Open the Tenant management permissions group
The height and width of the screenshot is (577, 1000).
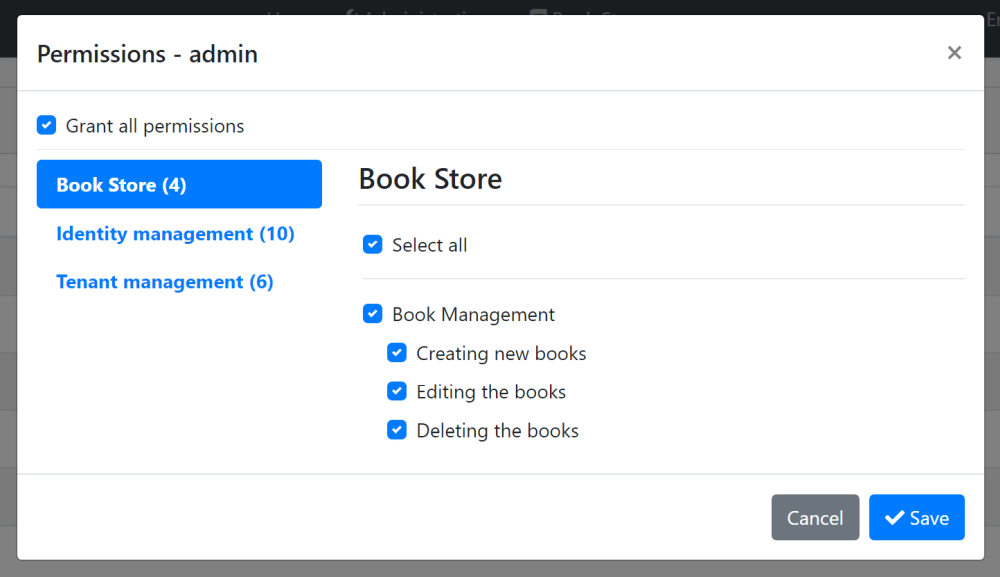165,281
